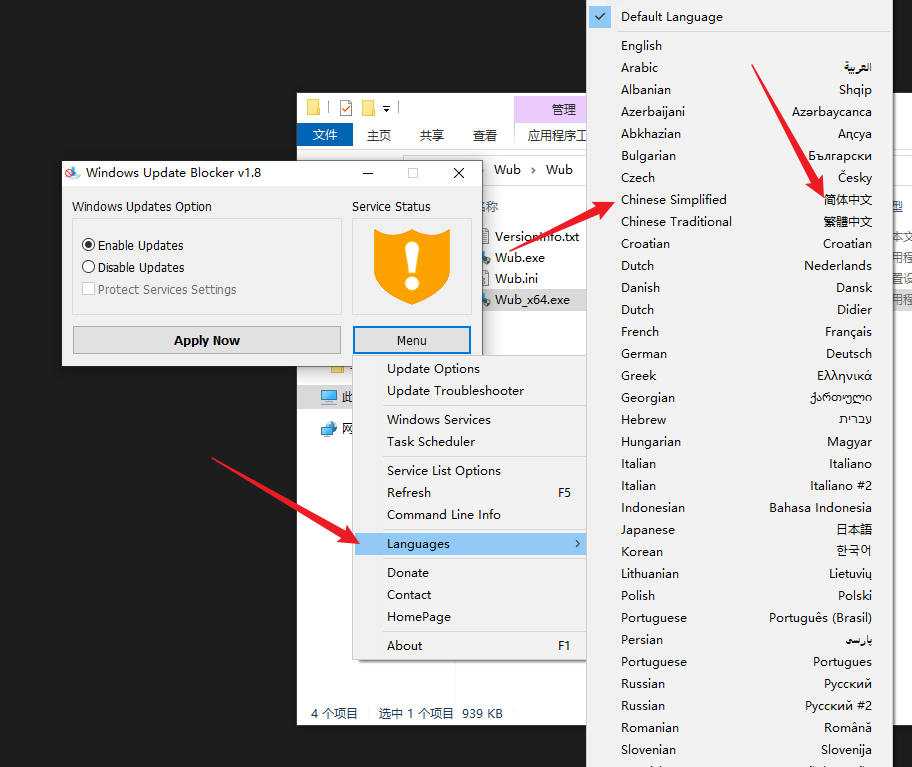The image size is (912, 767).
Task: Select Hebrew language
Action: (x=739, y=420)
